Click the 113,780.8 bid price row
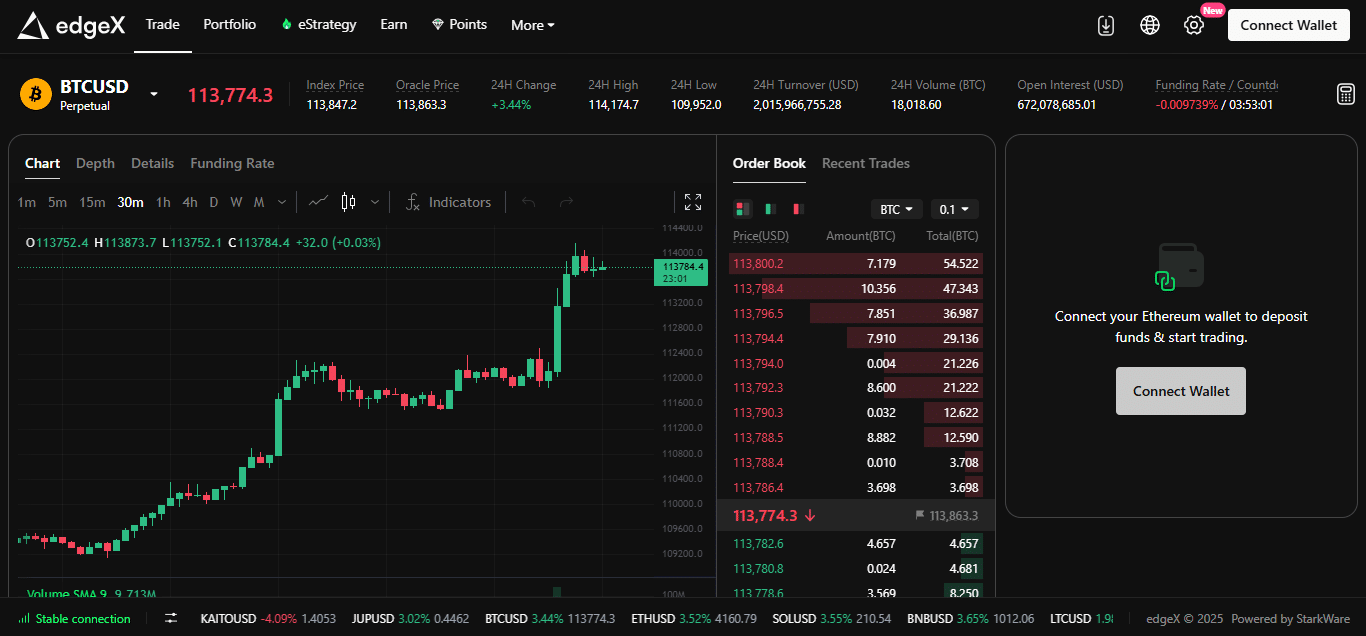Viewport: 1366px width, 636px height. coord(857,569)
